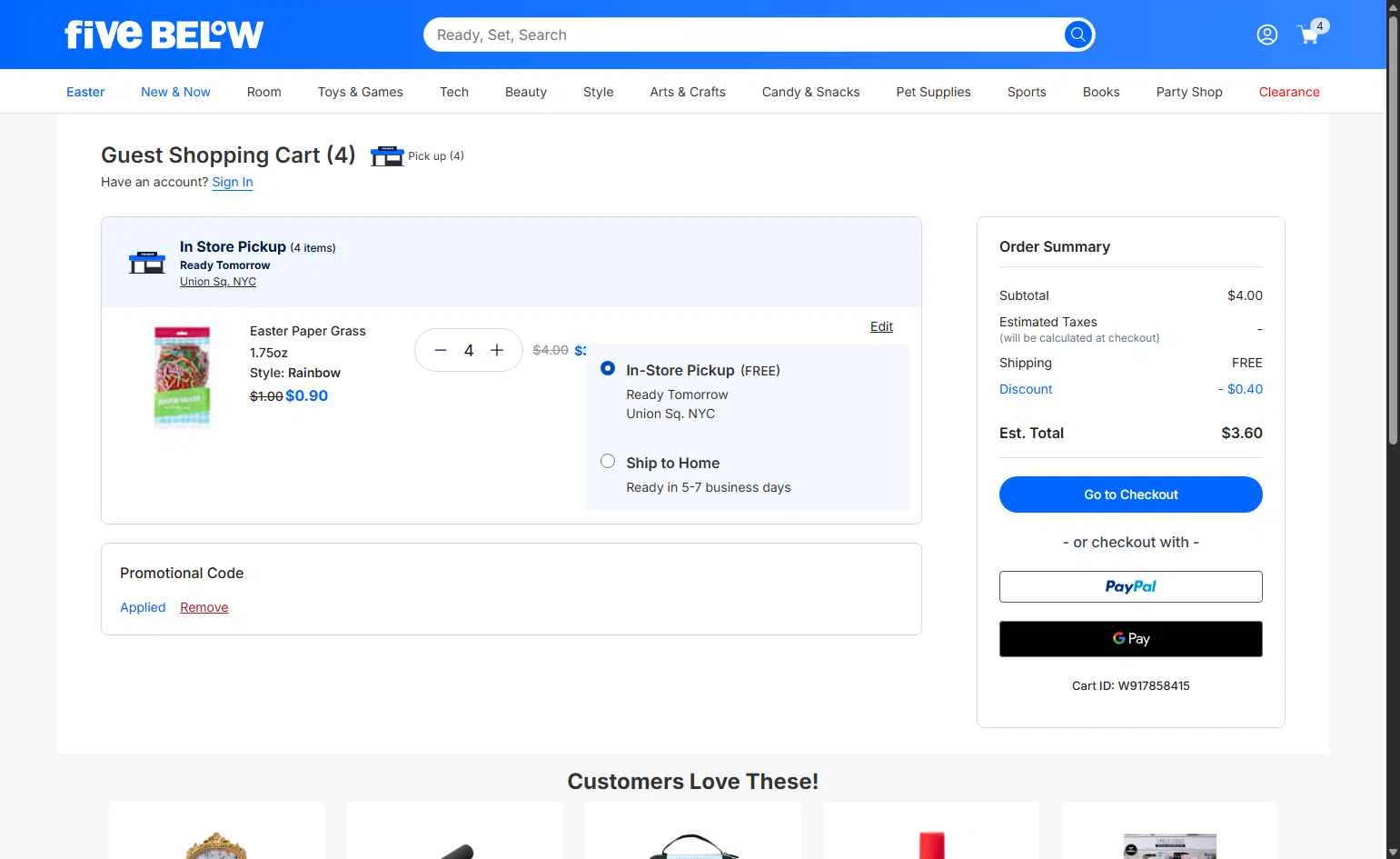Go to the Arts & Crafts category

pyautogui.click(x=688, y=92)
